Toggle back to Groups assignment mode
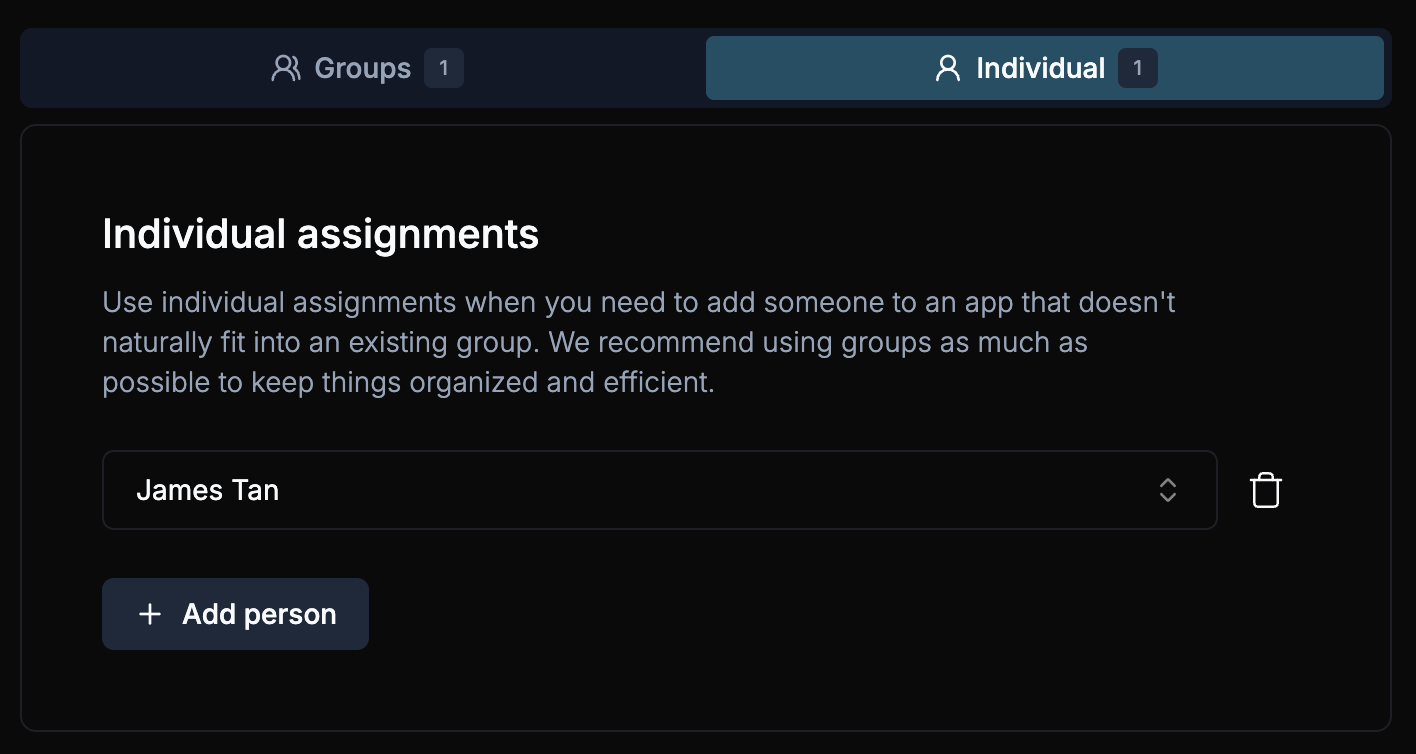This screenshot has height=754, width=1416. (363, 68)
